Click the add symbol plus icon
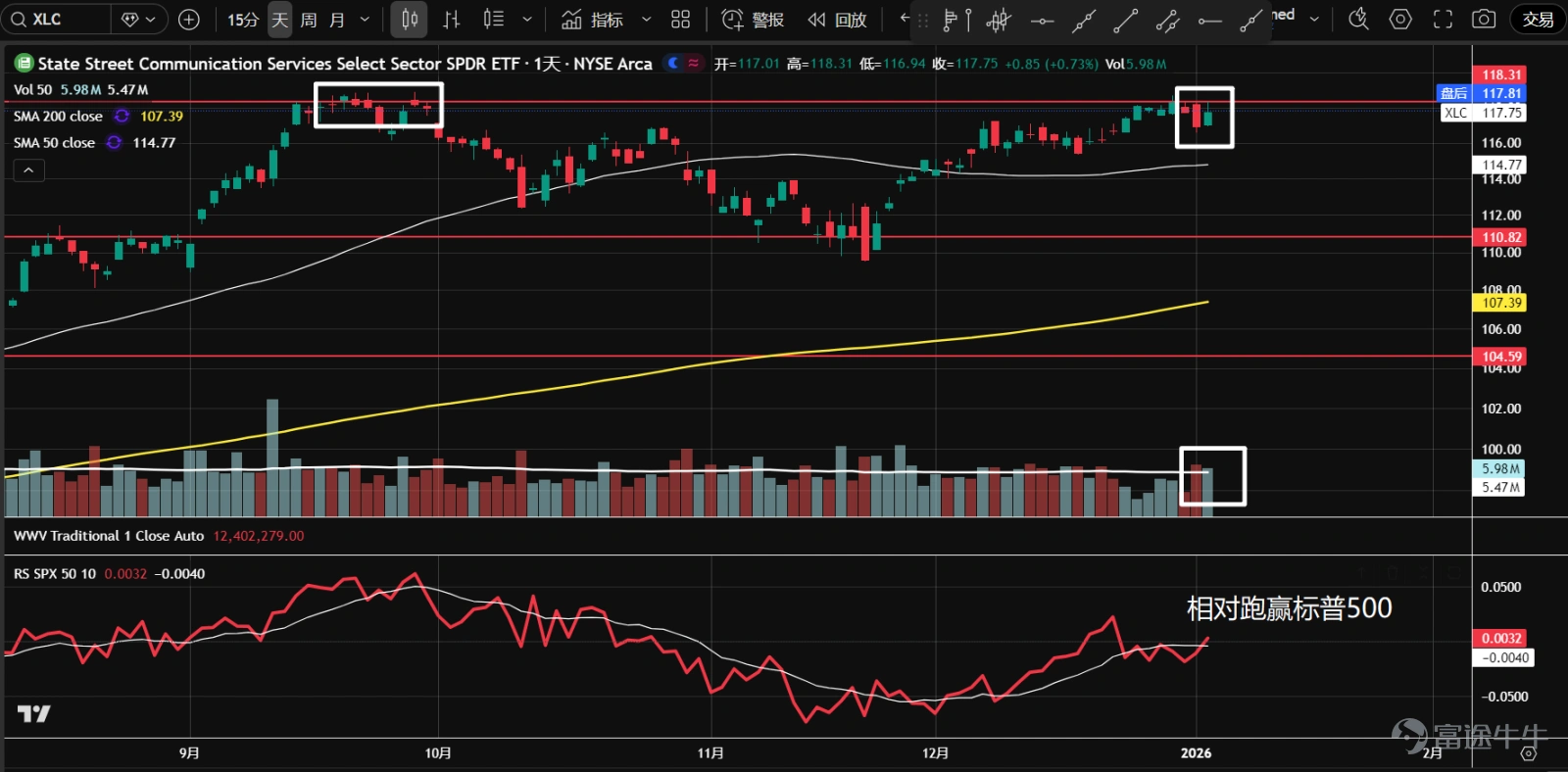Image resolution: width=1568 pixels, height=772 pixels. (x=189, y=19)
